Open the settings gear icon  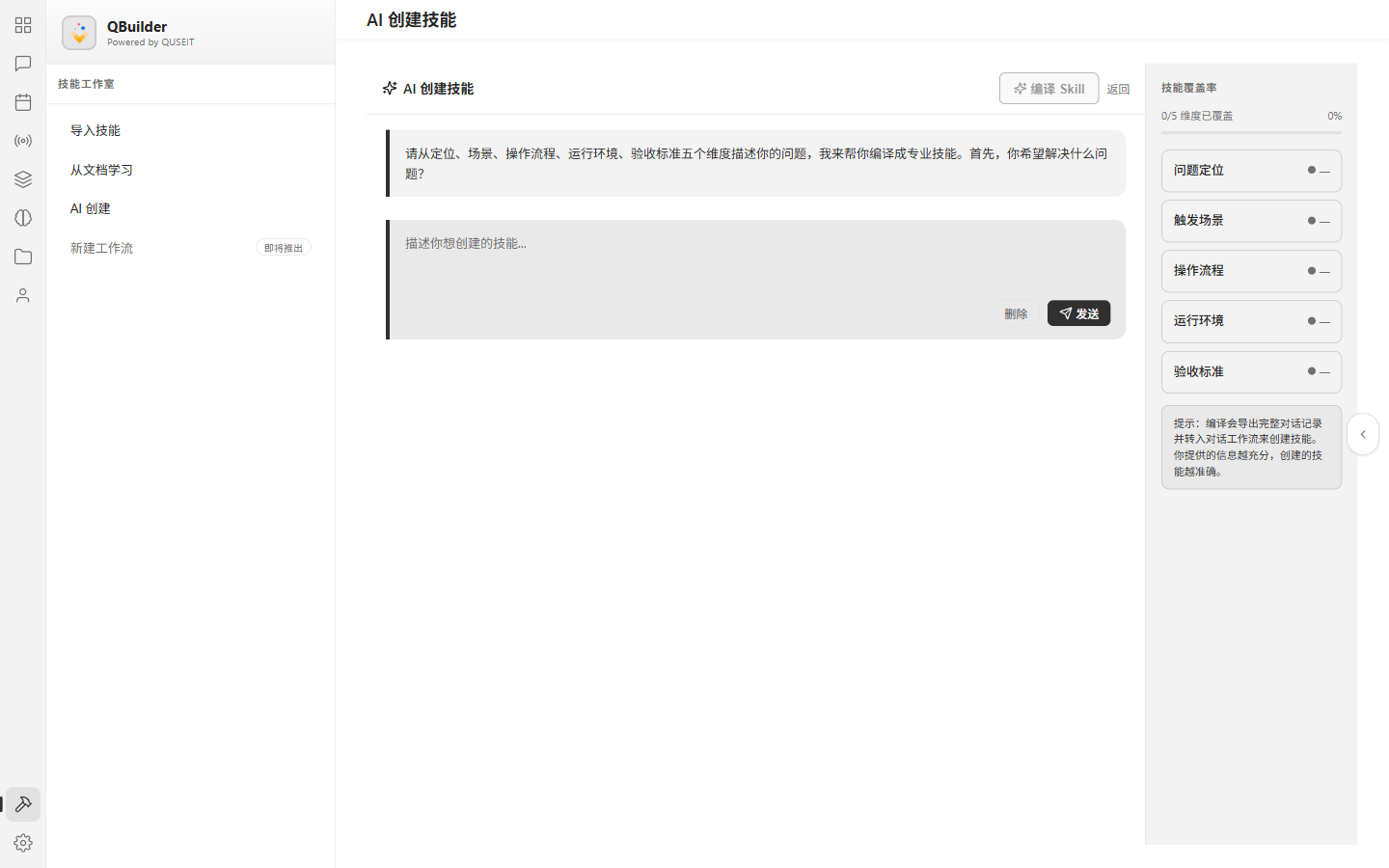(x=23, y=843)
